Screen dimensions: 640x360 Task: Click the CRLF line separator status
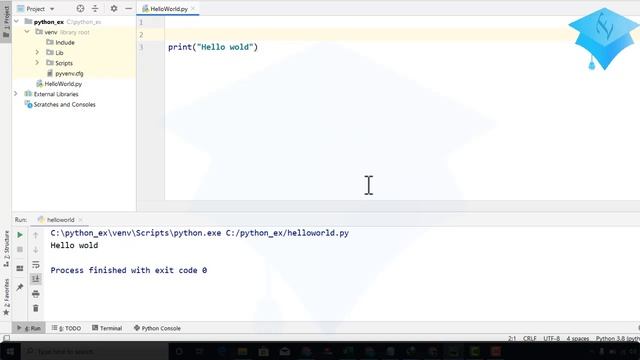click(529, 338)
